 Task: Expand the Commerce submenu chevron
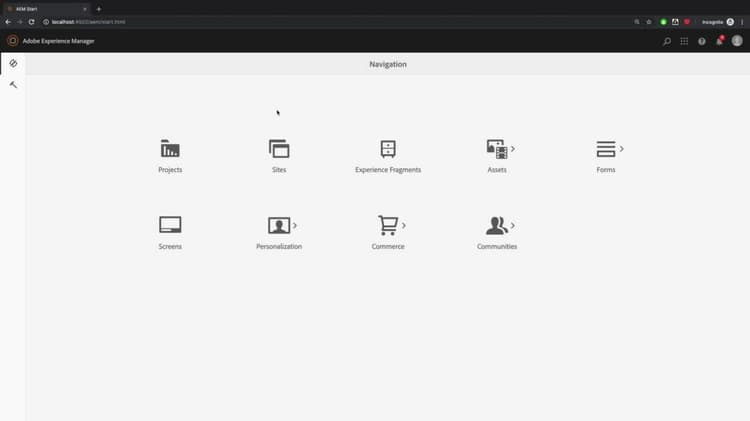(x=404, y=225)
